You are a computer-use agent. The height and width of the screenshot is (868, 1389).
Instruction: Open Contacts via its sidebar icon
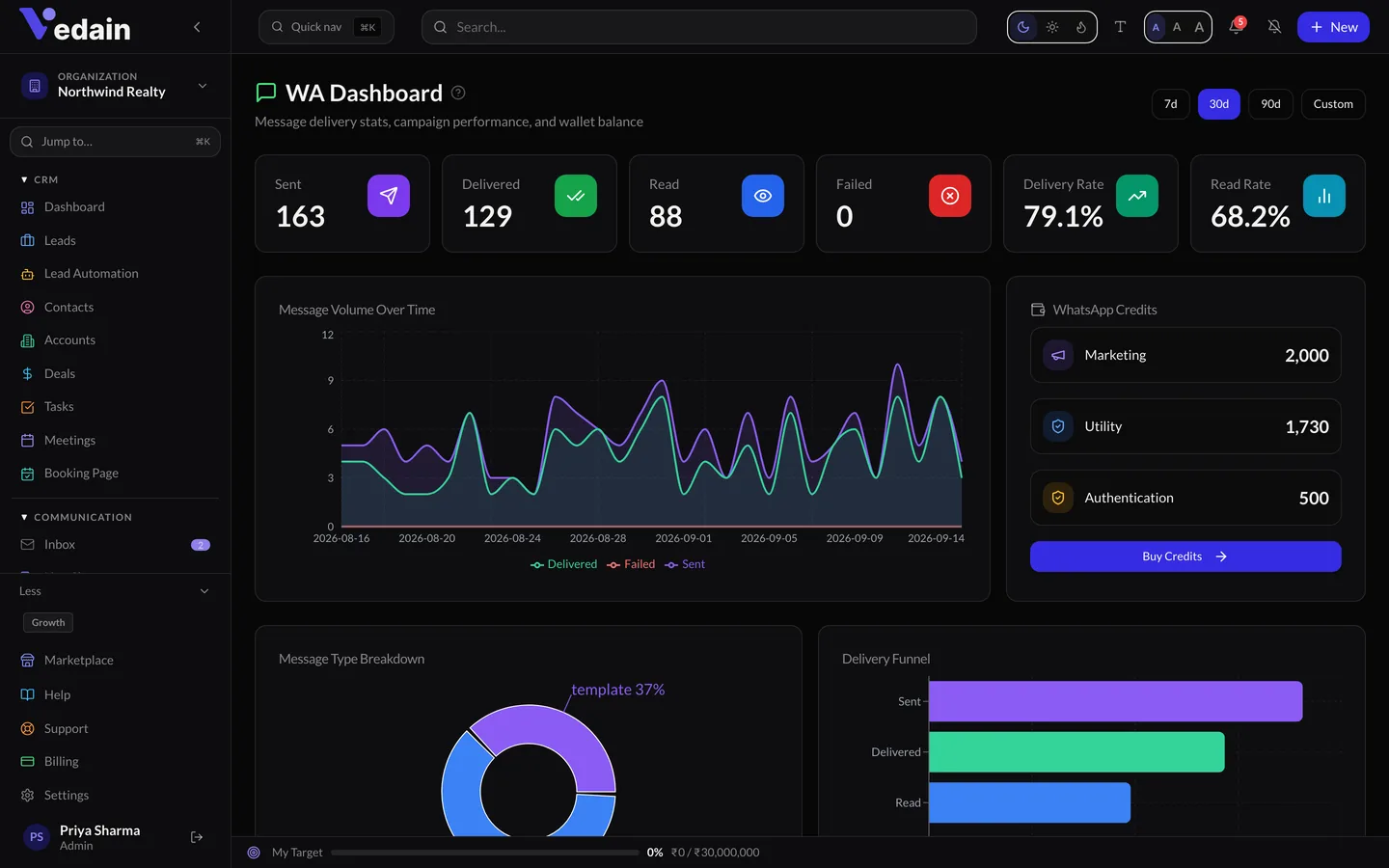(27, 307)
